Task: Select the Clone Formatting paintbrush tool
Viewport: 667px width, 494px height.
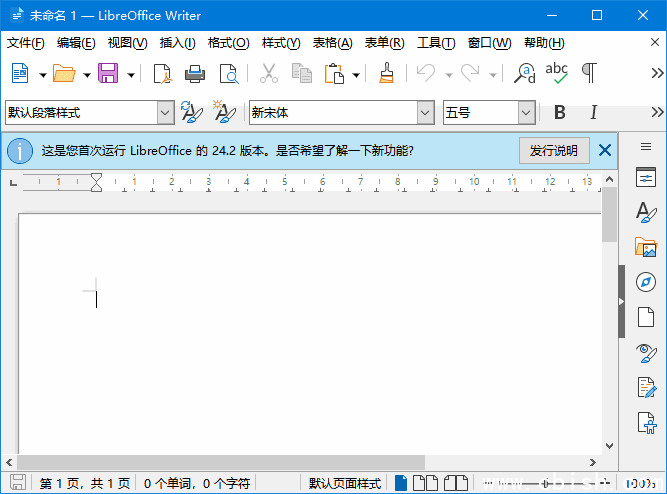Action: click(x=387, y=73)
